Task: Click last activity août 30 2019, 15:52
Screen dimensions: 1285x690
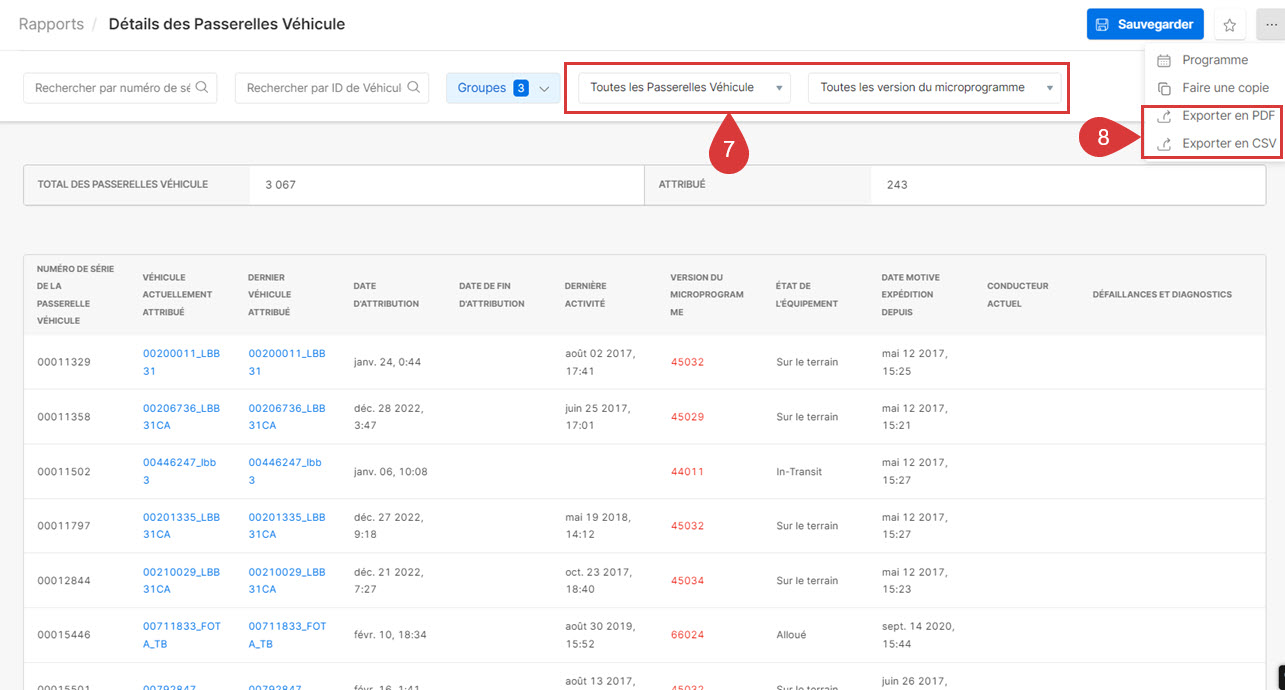Action: coord(601,635)
